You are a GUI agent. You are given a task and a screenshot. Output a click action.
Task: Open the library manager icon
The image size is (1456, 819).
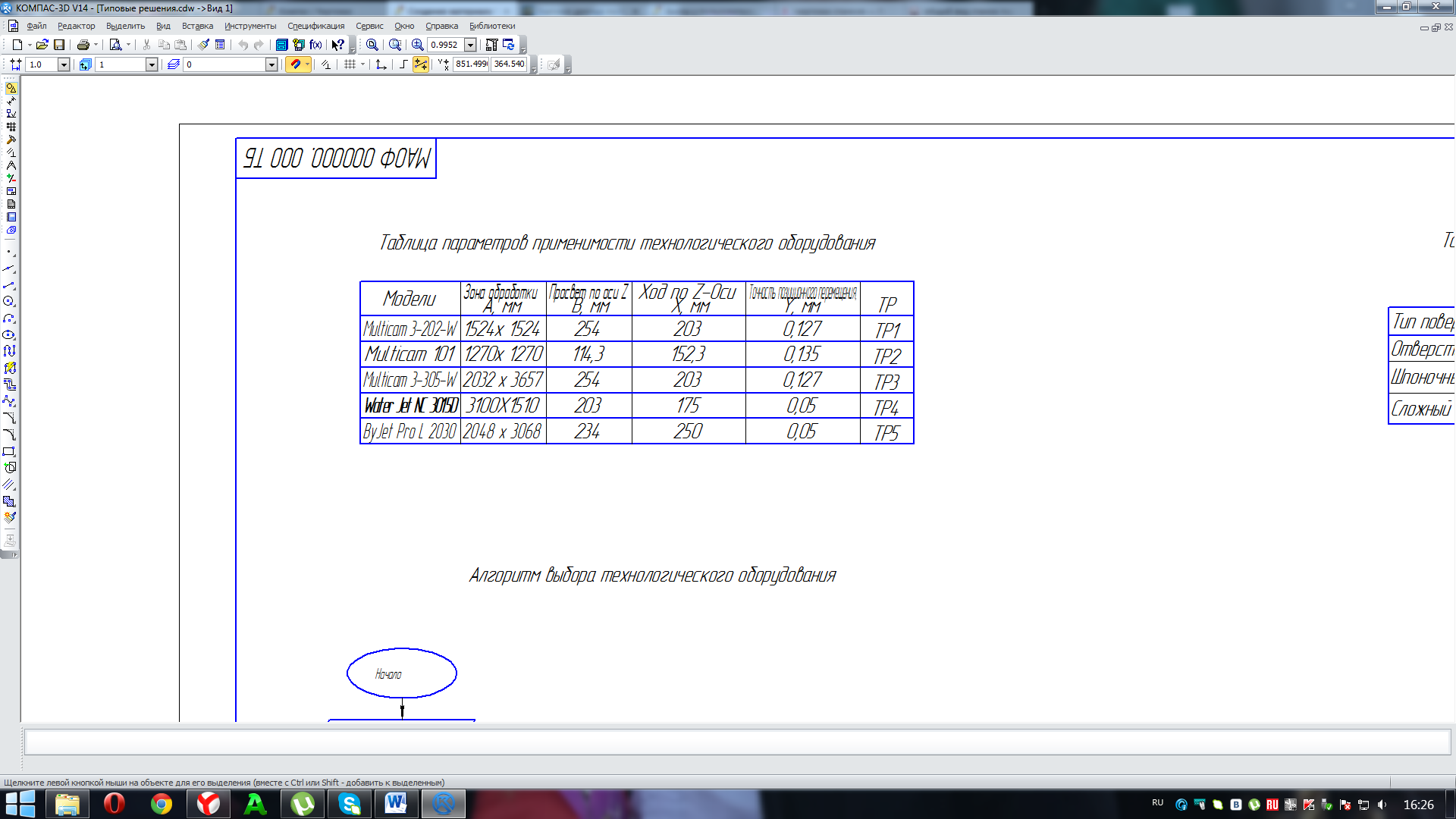pyautogui.click(x=281, y=45)
